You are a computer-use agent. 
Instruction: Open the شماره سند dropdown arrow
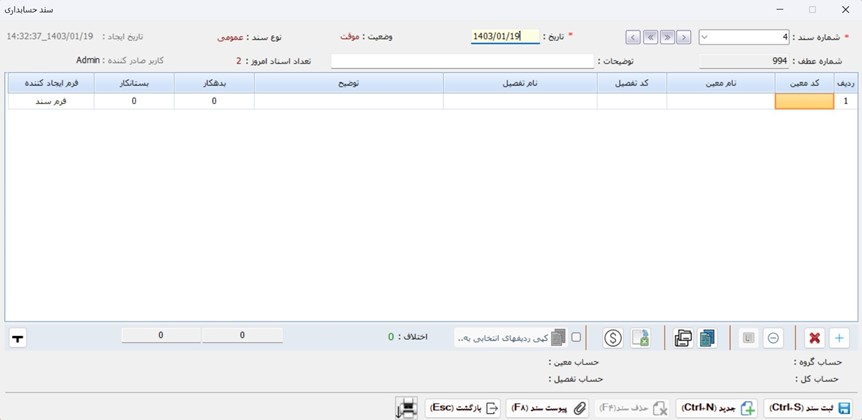[706, 37]
